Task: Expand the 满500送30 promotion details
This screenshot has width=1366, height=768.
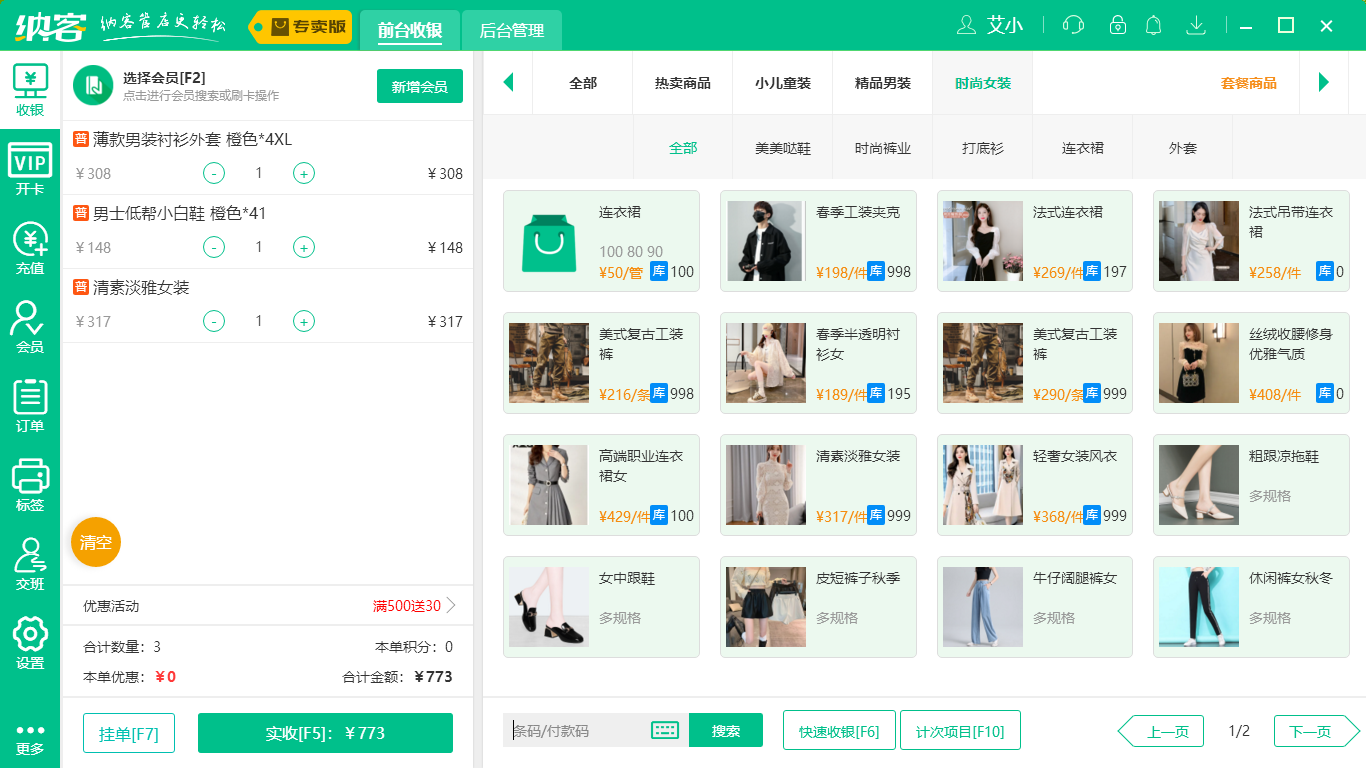Action: (x=408, y=605)
